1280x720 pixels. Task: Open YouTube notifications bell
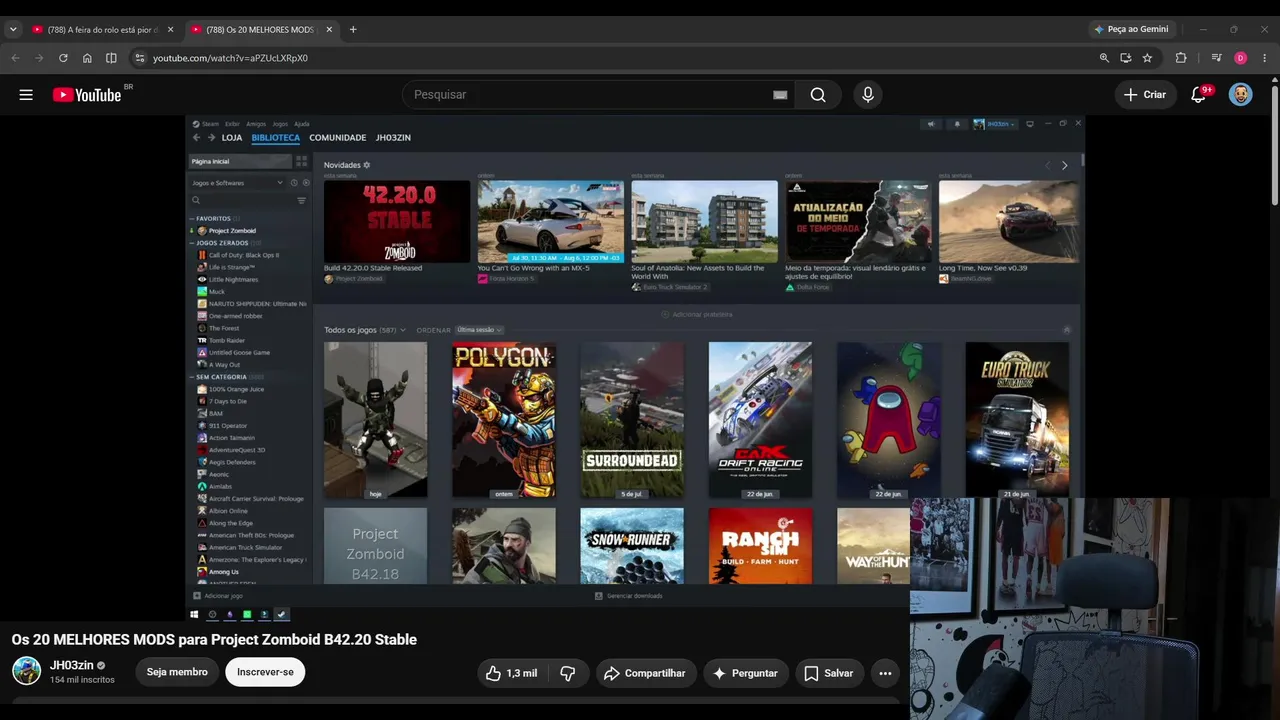pos(1198,95)
